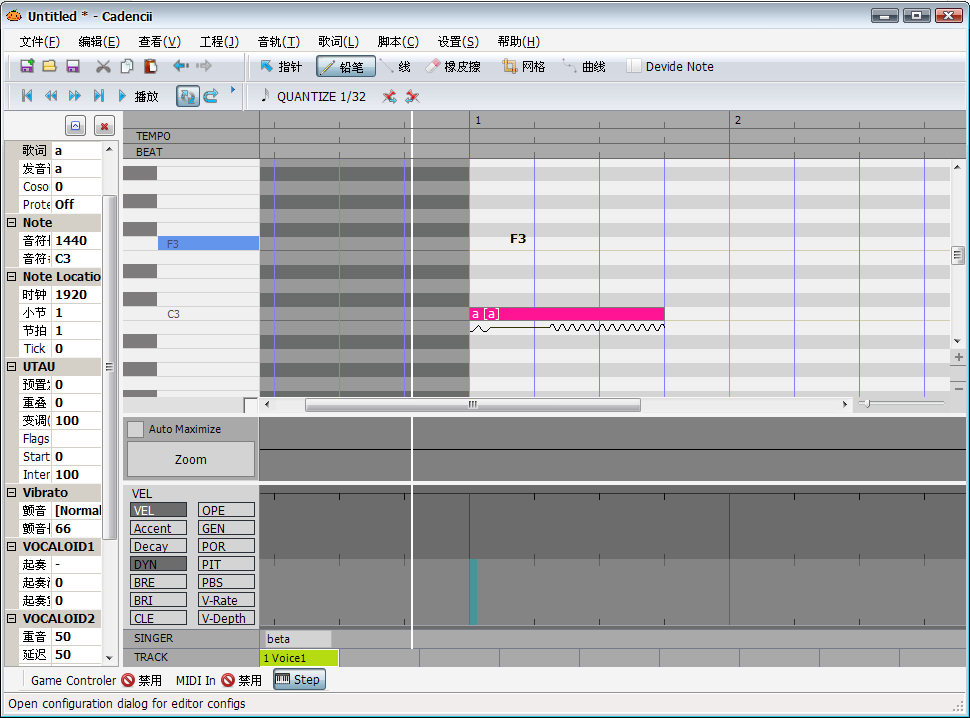Collapse the Vibrato property group
This screenshot has width=970, height=718.
[x=12, y=493]
